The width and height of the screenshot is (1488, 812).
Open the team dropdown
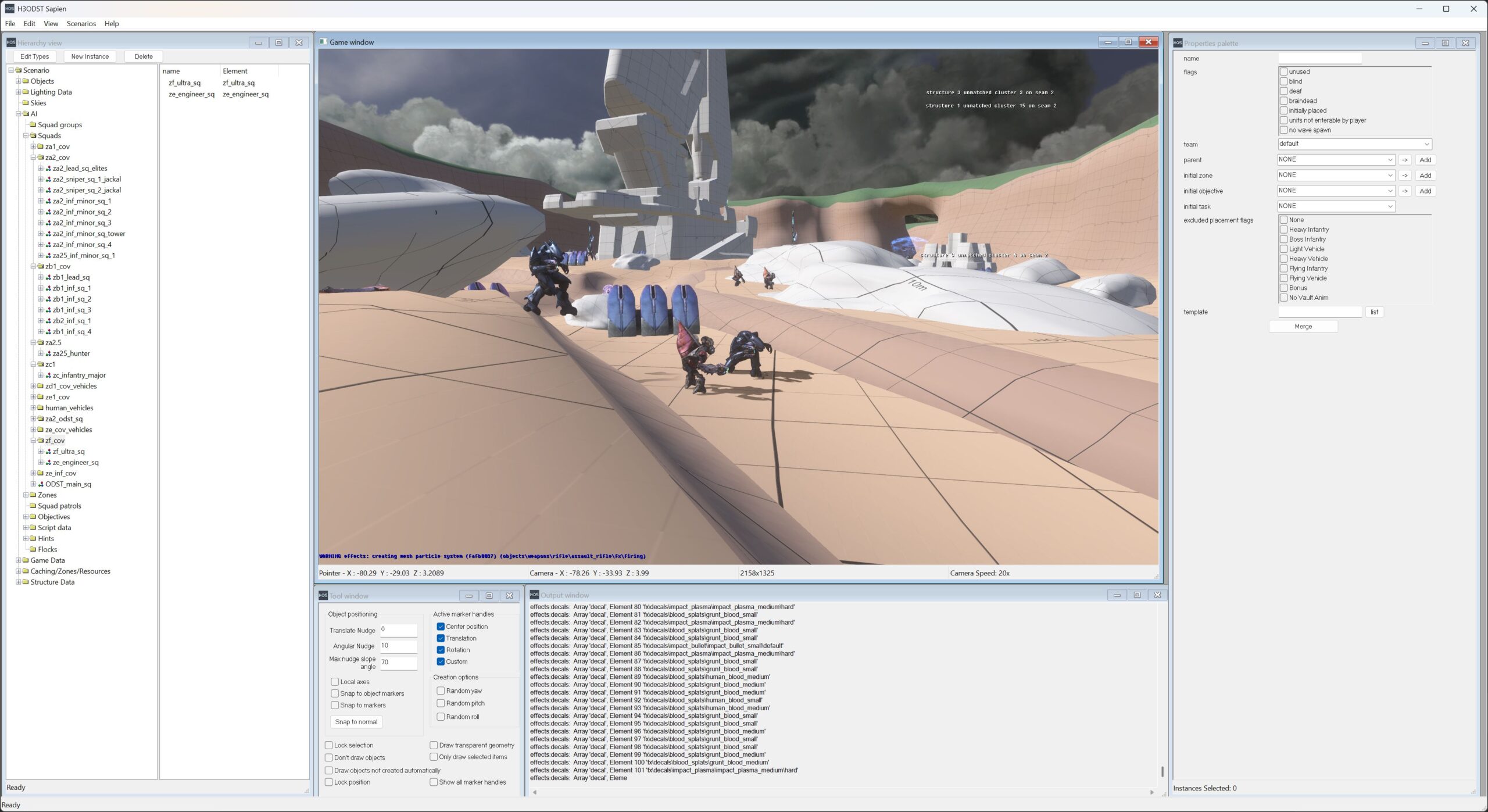point(1354,144)
